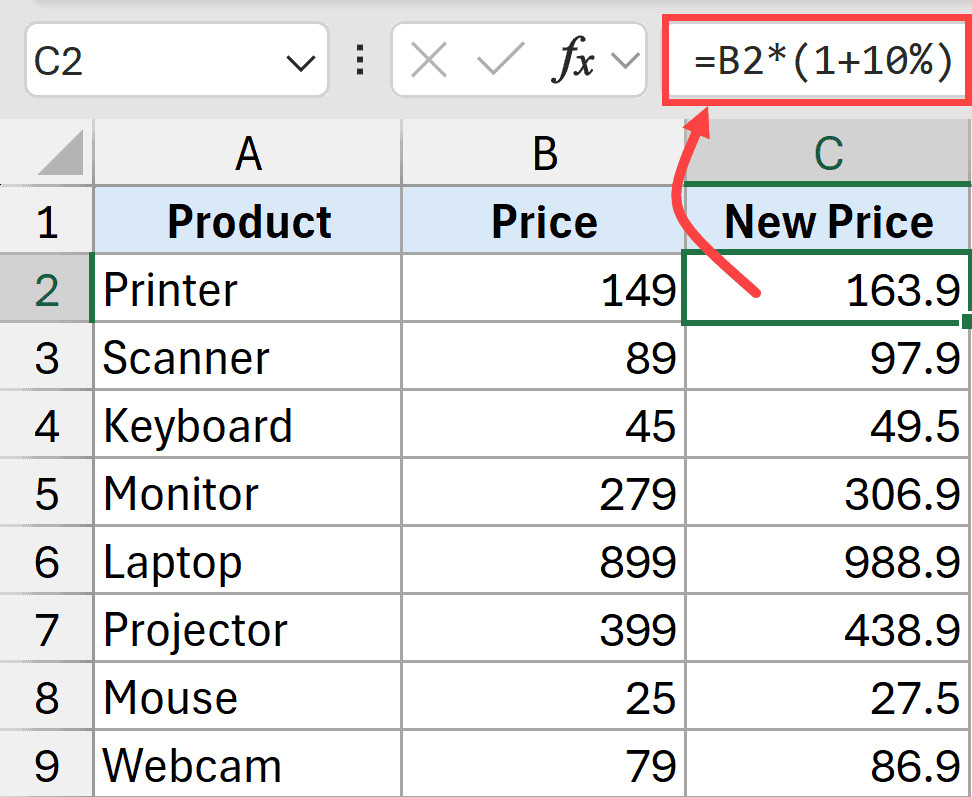The height and width of the screenshot is (797, 972).
Task: Click the Price cell showing 399
Action: click(x=544, y=630)
